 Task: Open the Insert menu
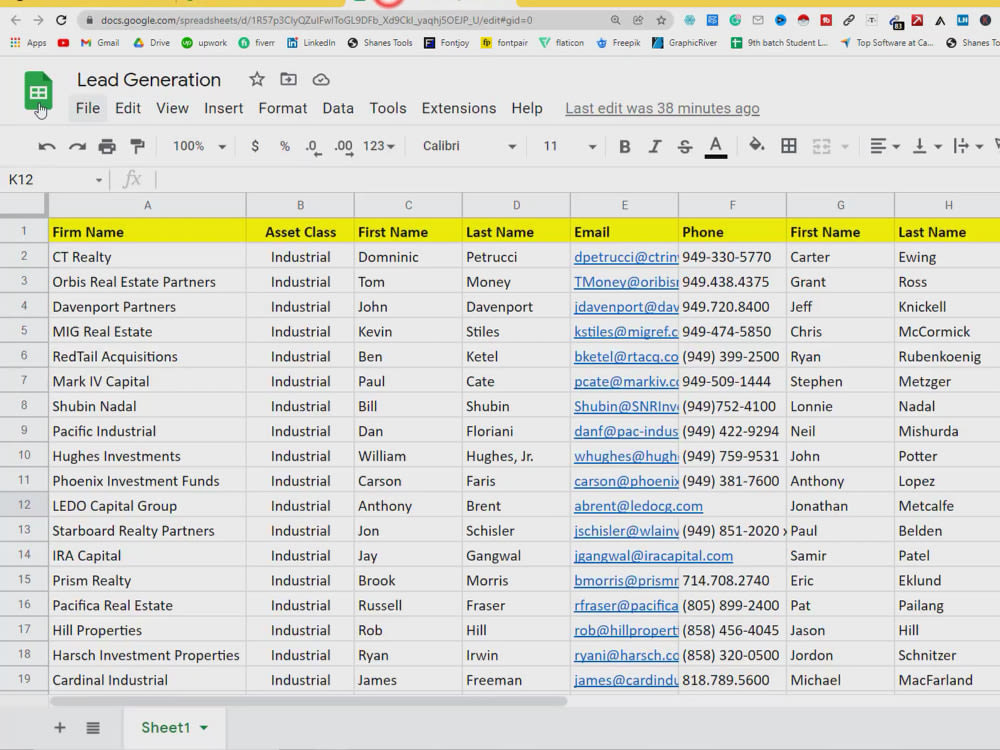(223, 108)
